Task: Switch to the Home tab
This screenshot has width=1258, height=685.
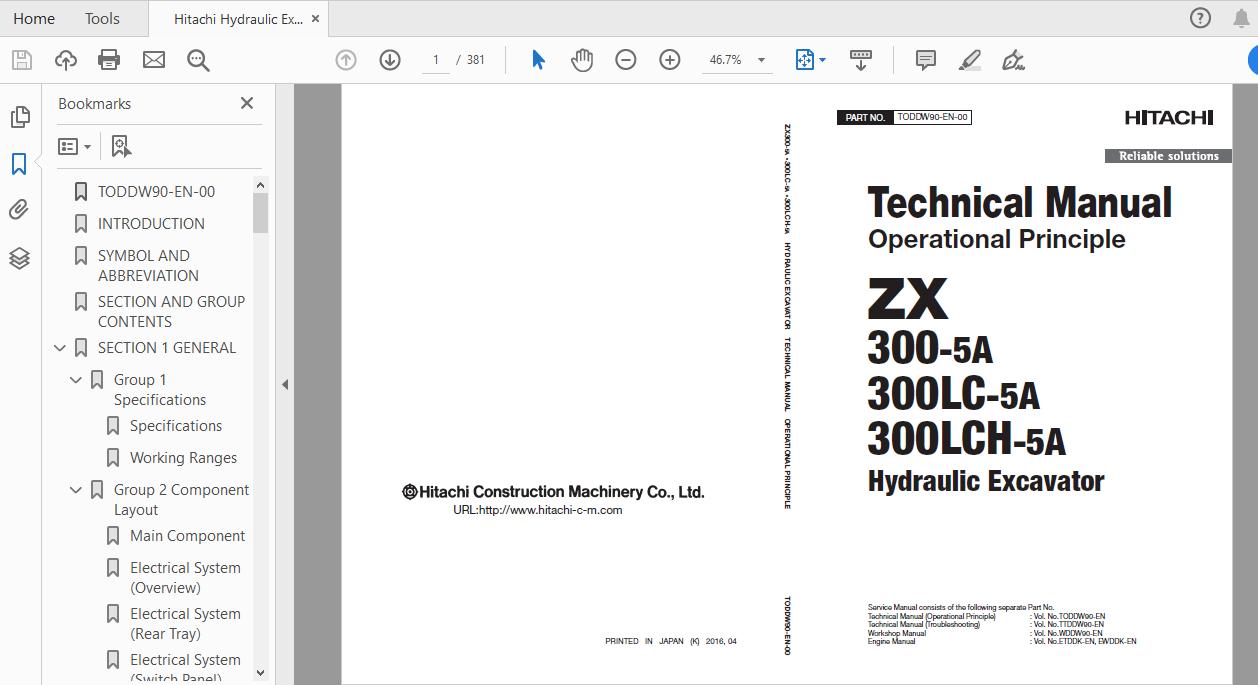Action: pyautogui.click(x=34, y=18)
